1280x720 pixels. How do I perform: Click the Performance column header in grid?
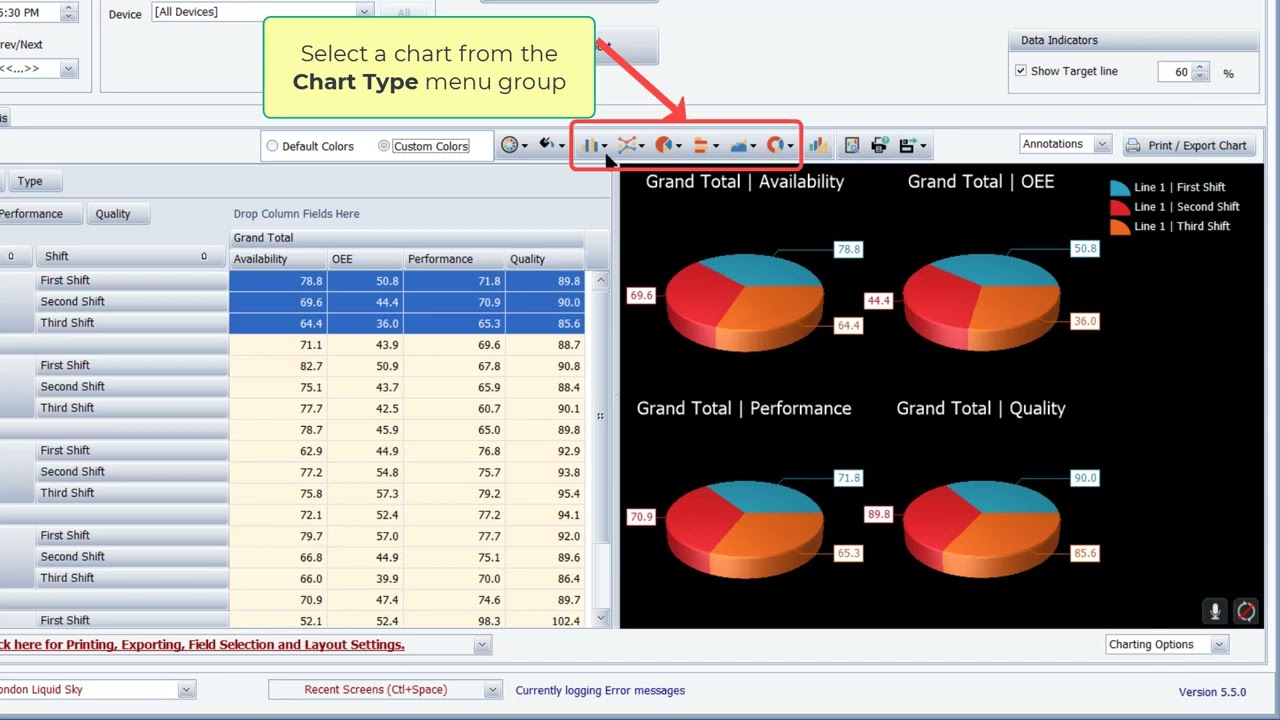[x=454, y=259]
